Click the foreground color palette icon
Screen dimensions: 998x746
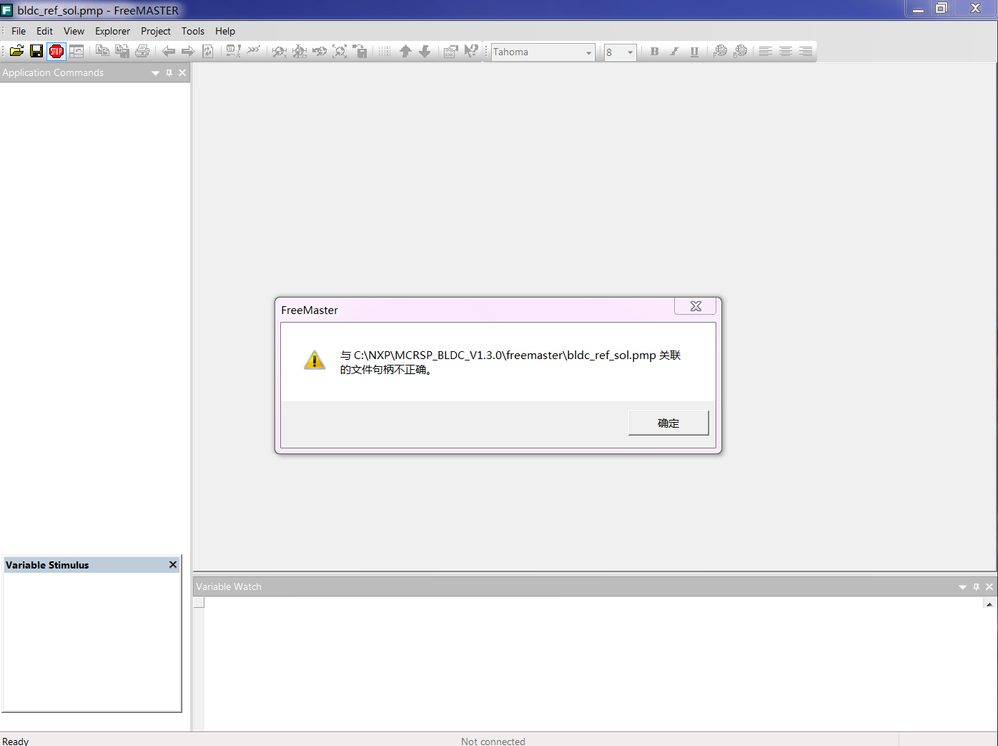point(720,52)
